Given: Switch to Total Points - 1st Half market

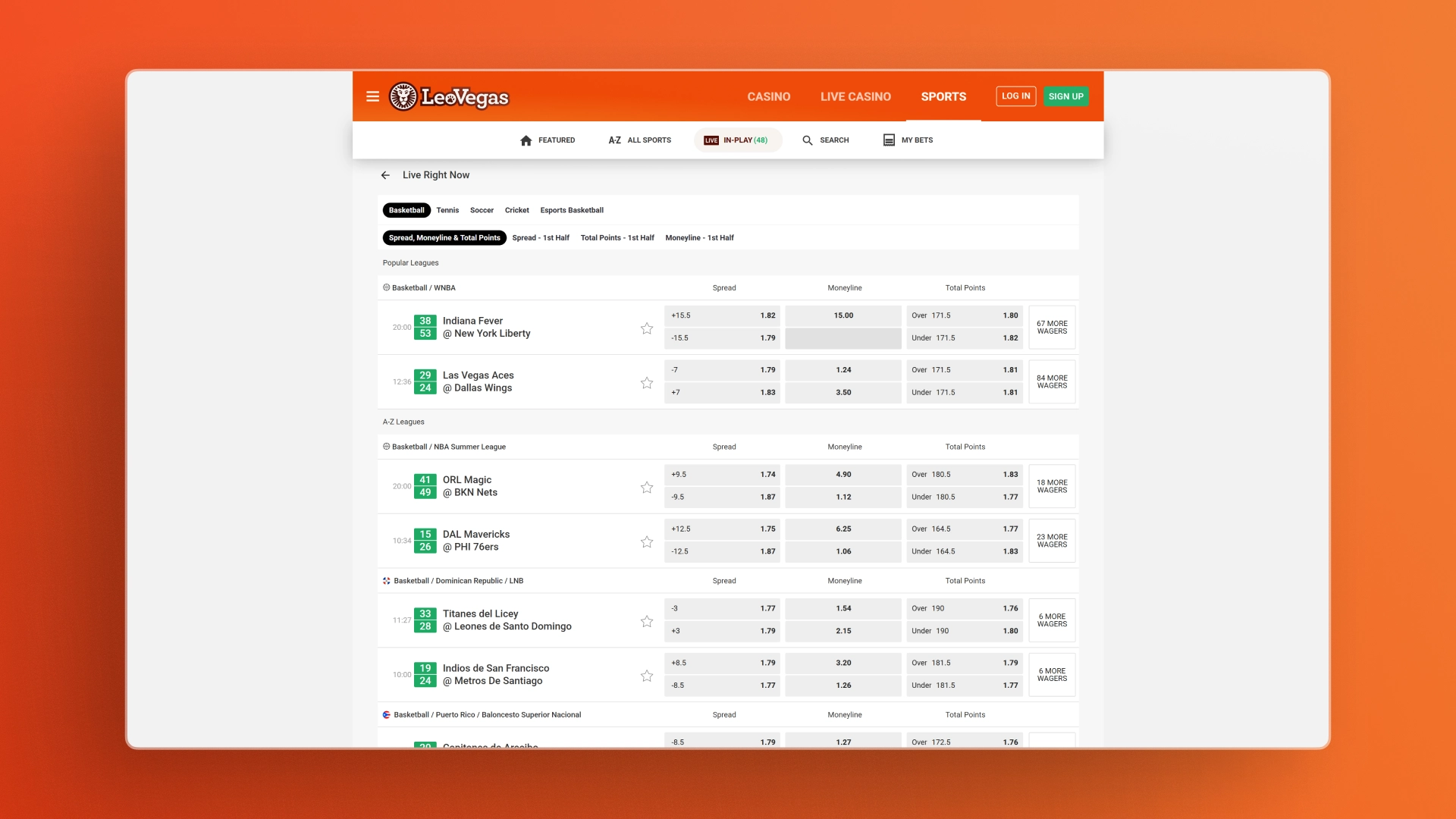Looking at the screenshot, I should pos(617,238).
